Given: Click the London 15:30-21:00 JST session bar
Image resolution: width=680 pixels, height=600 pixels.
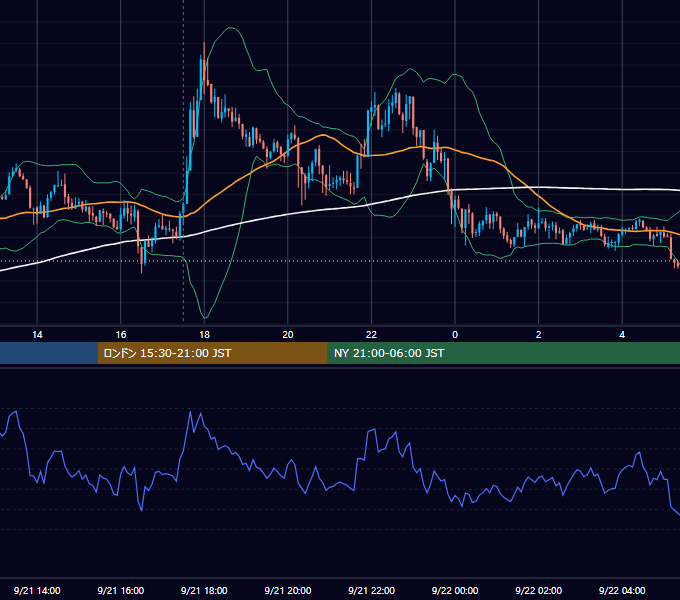Looking at the screenshot, I should click(212, 353).
